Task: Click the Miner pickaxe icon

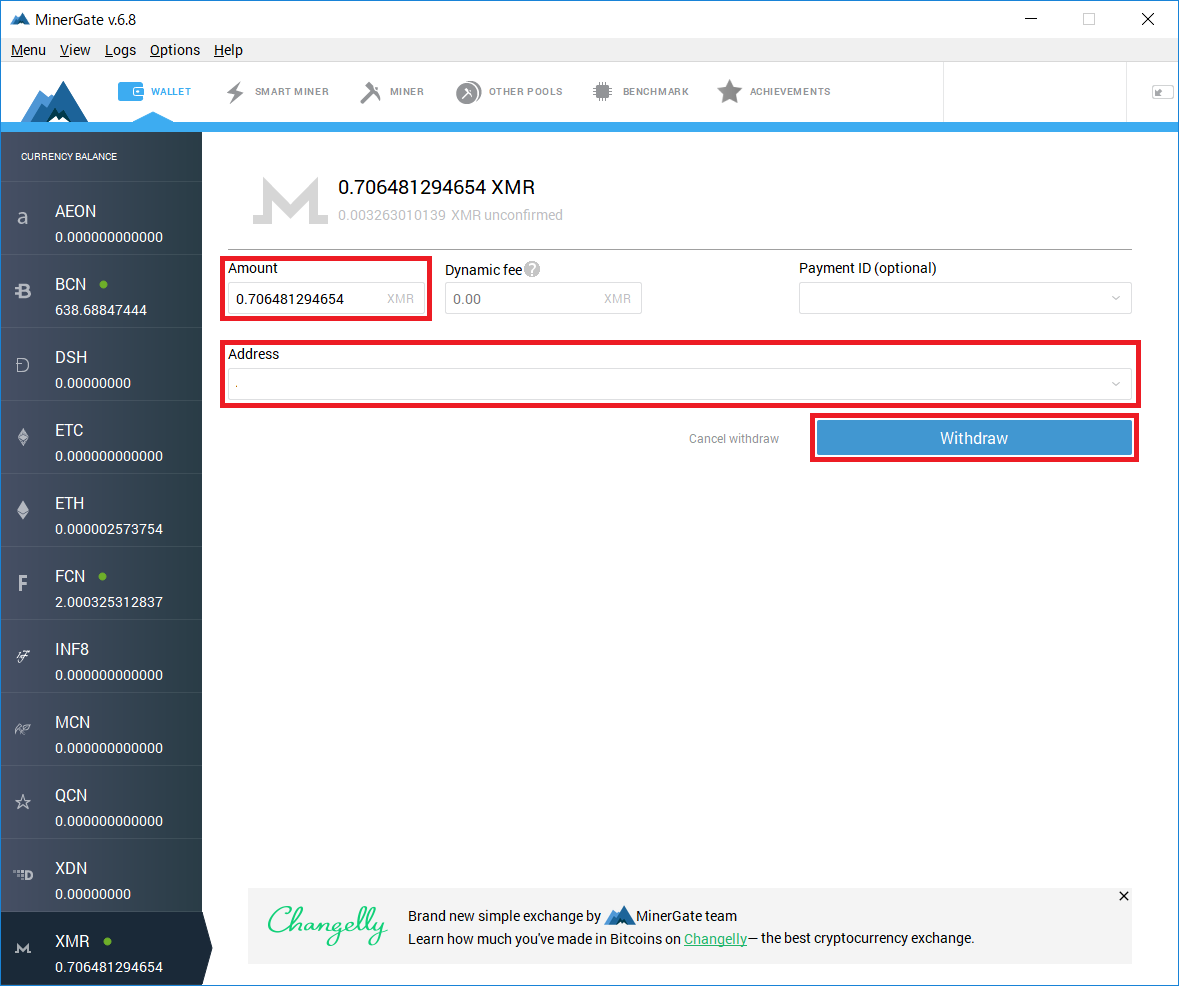Action: (370, 93)
